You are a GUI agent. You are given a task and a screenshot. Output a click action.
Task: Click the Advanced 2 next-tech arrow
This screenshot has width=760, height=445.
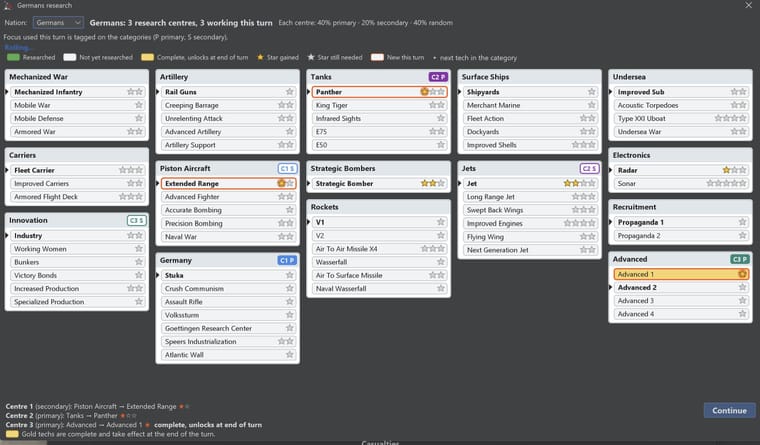click(x=610, y=287)
